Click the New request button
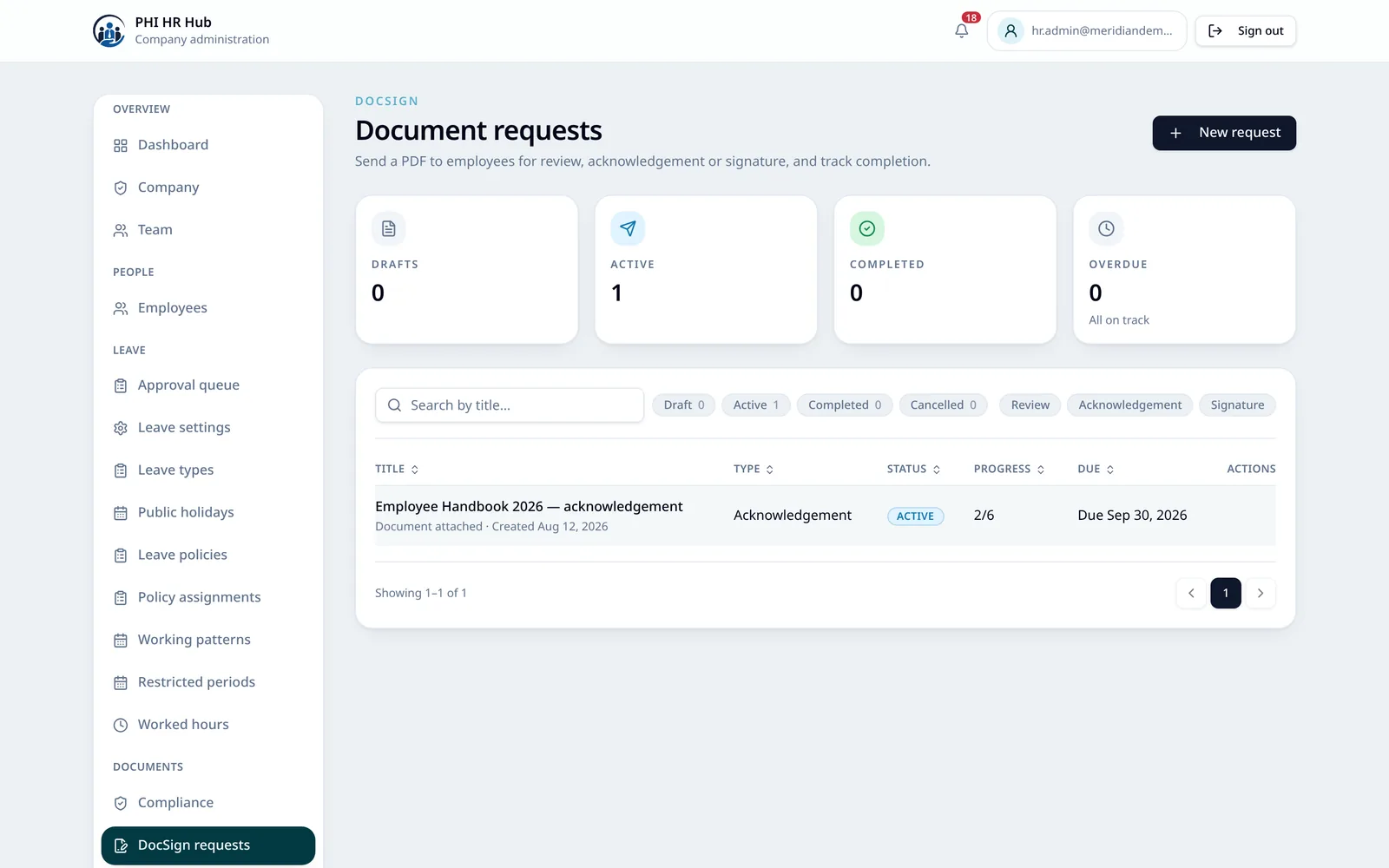The image size is (1389, 868). [x=1224, y=133]
